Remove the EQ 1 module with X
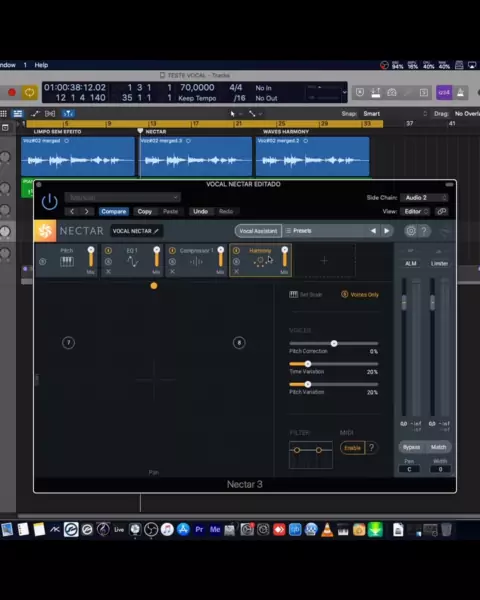 click(x=108, y=271)
